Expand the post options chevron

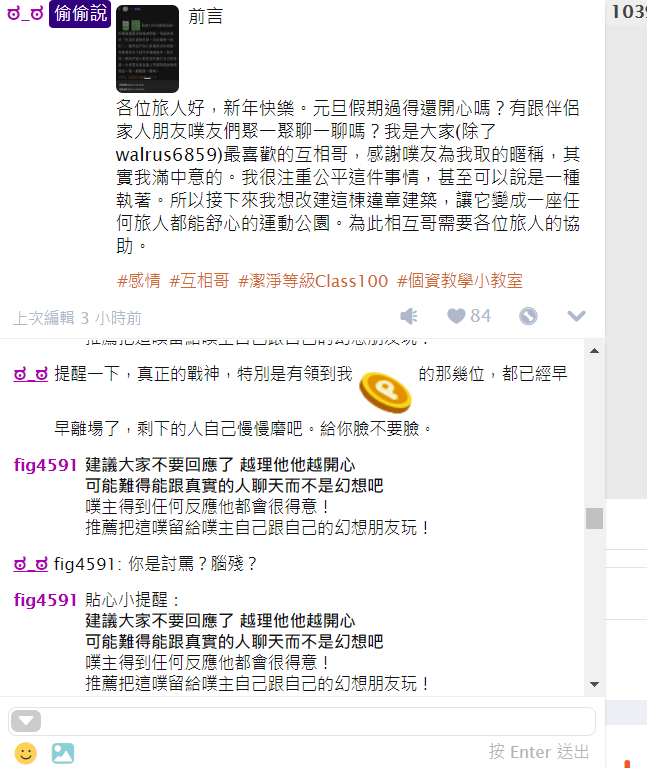[576, 316]
